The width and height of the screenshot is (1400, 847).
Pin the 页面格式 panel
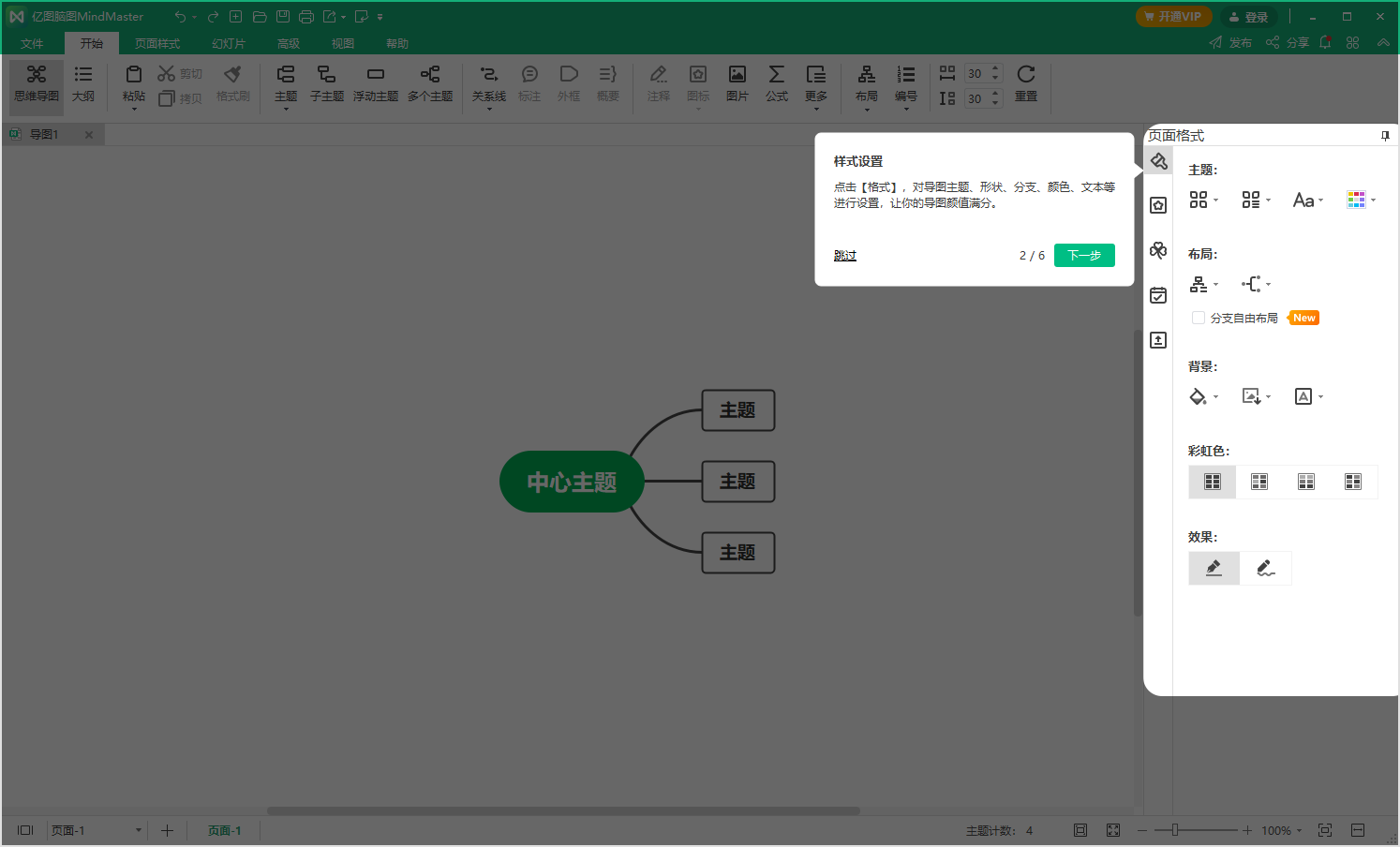pos(1385,136)
